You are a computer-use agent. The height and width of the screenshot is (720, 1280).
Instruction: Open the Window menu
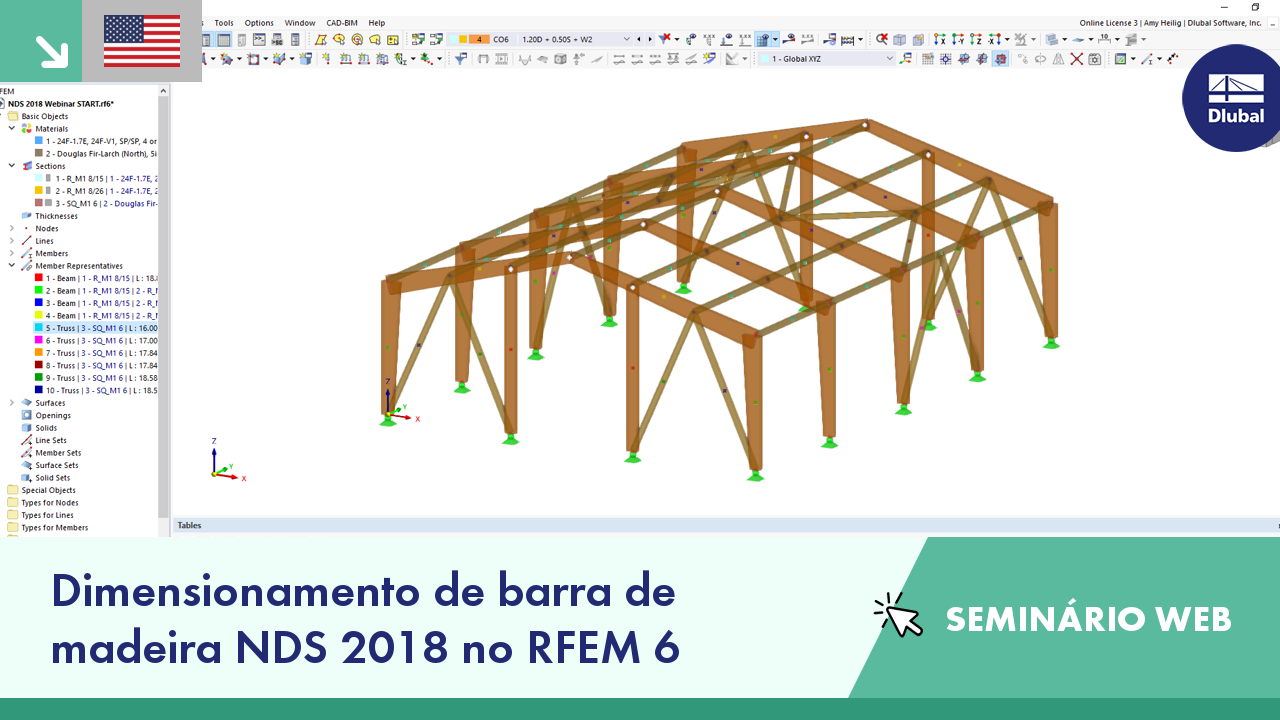300,22
